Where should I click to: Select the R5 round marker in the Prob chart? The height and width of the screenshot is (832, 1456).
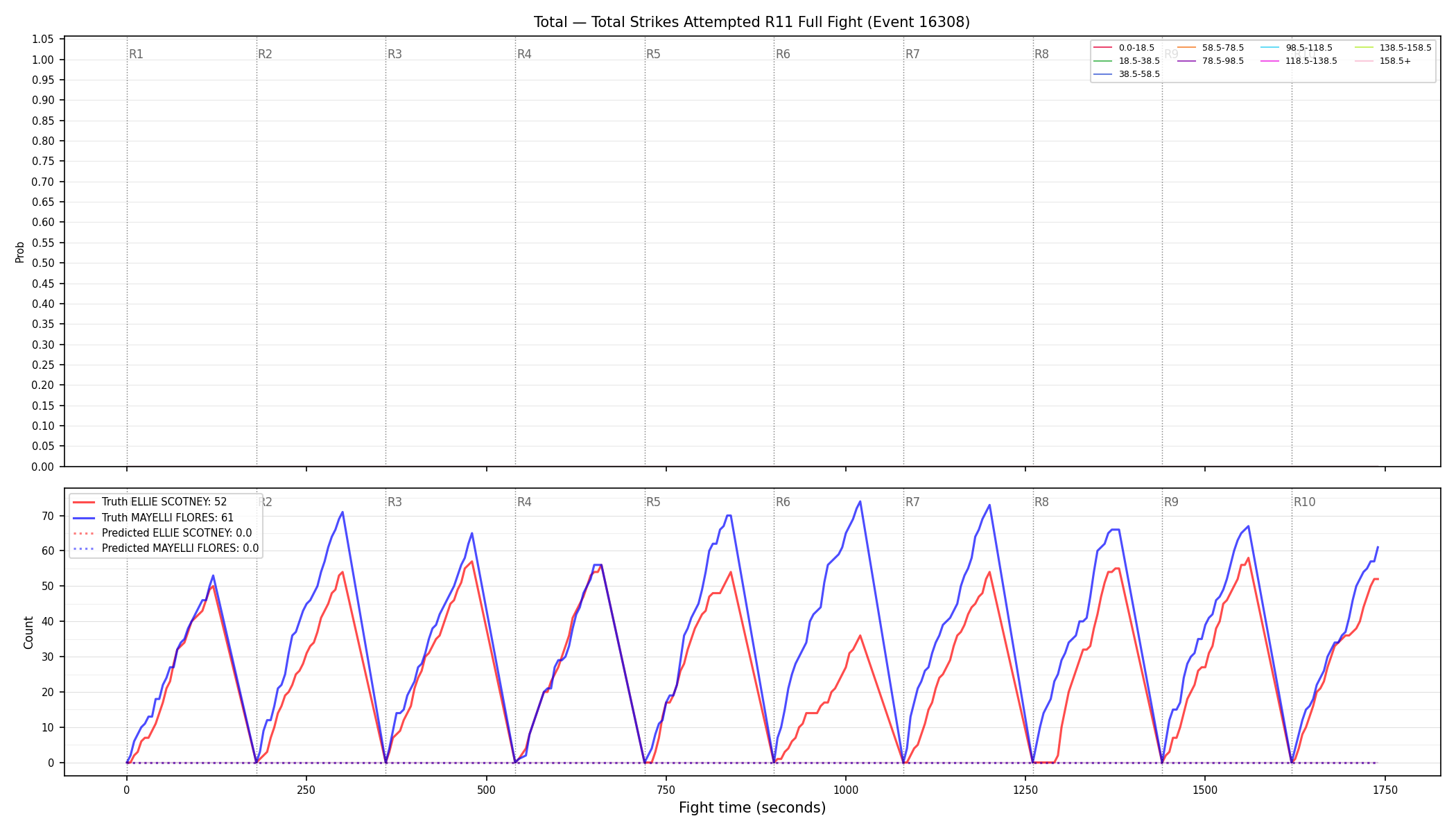653,54
